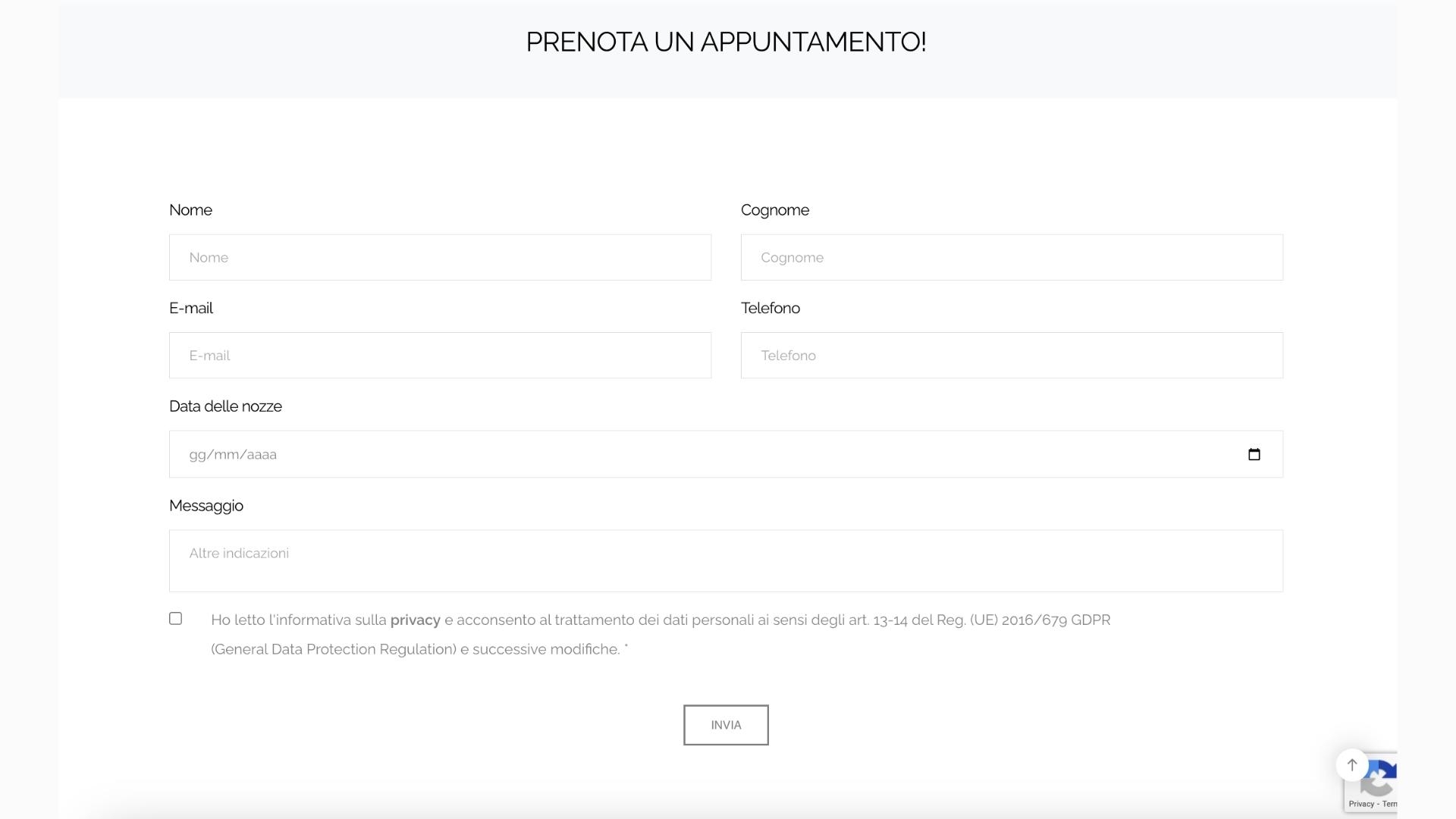The image size is (1456, 819).
Task: Click into the Telefono field
Action: [x=1011, y=356]
